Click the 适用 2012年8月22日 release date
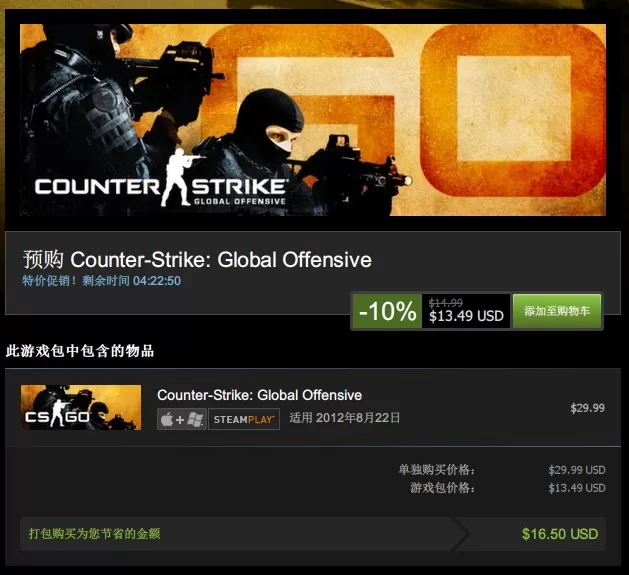The width and height of the screenshot is (629, 575). tap(345, 418)
